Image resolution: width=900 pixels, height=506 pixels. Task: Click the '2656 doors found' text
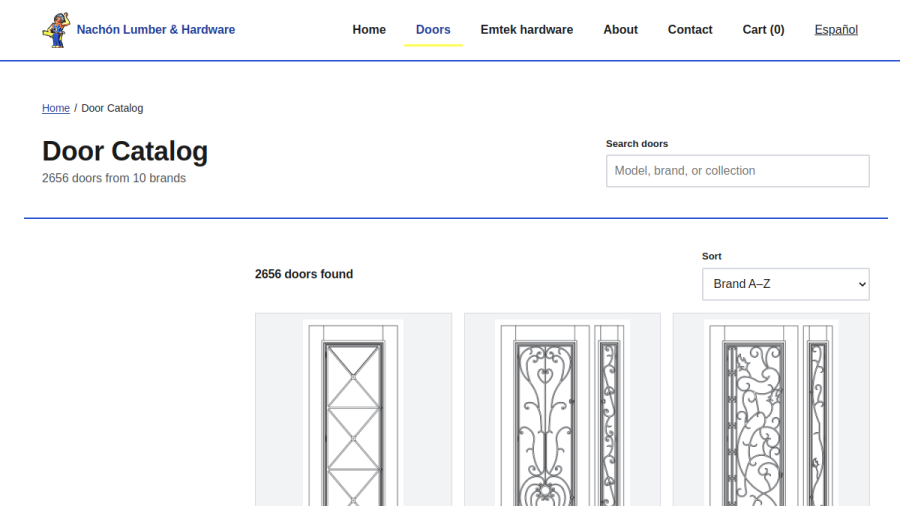(x=304, y=274)
